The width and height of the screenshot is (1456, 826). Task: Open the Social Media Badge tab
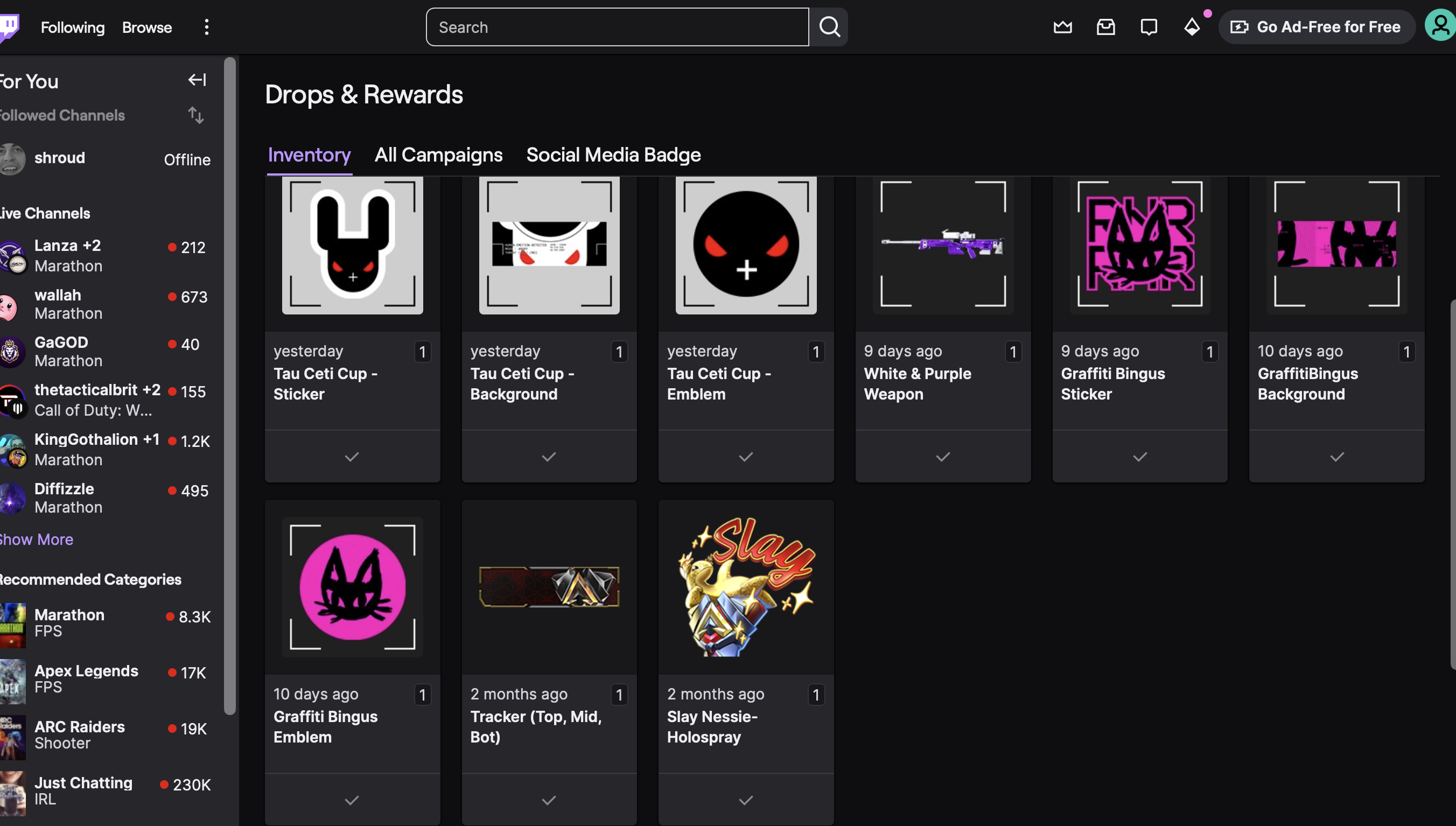pos(613,155)
